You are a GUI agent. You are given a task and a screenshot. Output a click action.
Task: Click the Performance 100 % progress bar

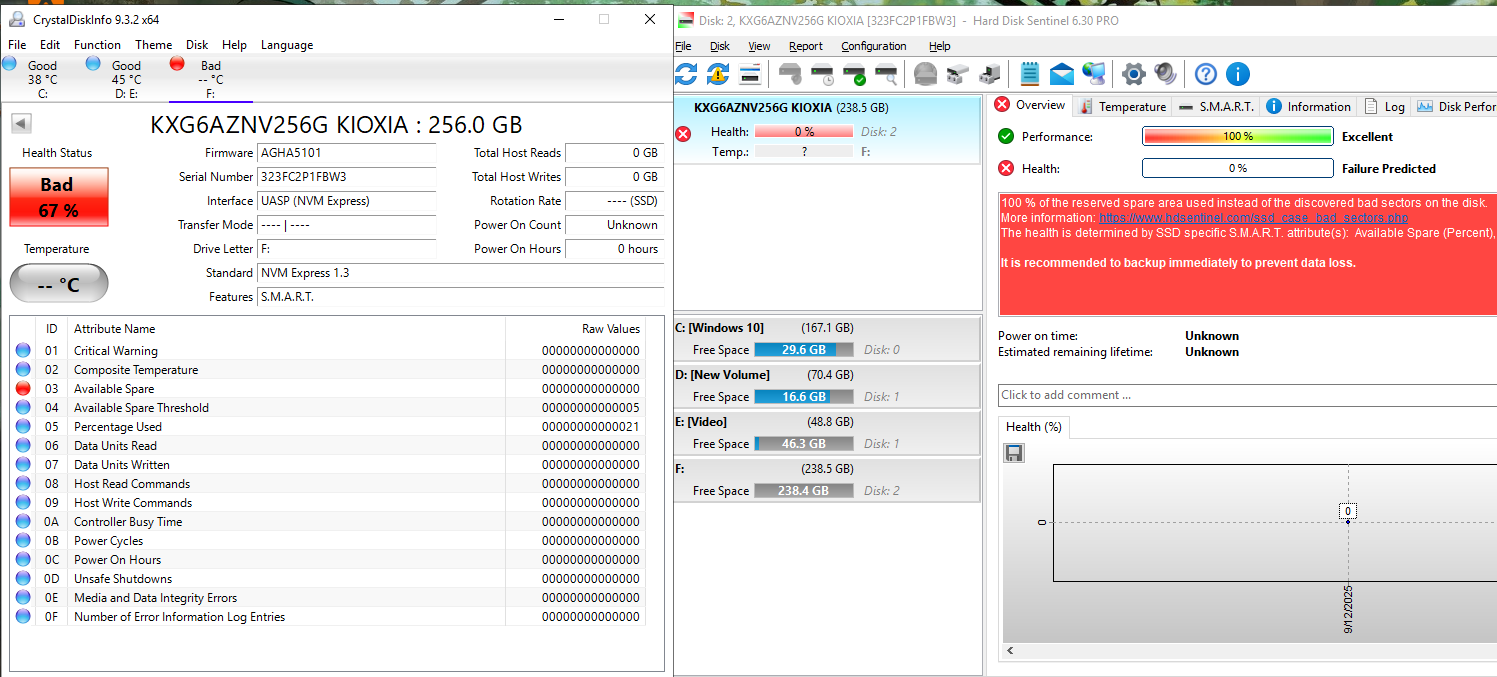click(x=1237, y=137)
